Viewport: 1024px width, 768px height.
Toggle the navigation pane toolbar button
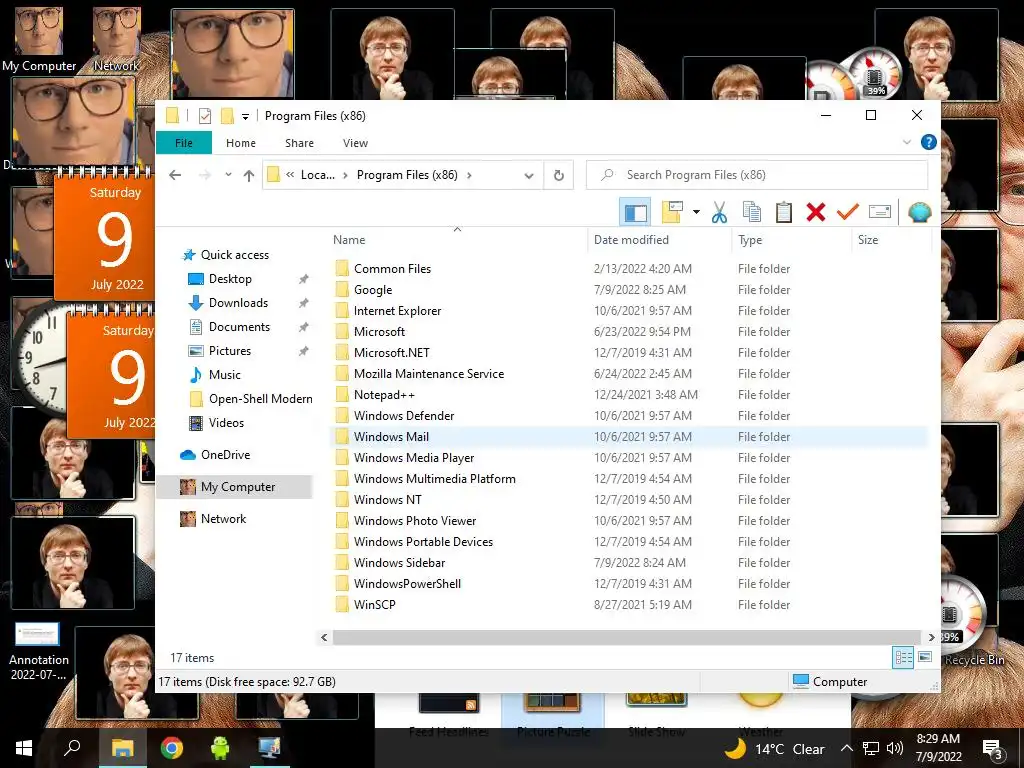(x=635, y=212)
